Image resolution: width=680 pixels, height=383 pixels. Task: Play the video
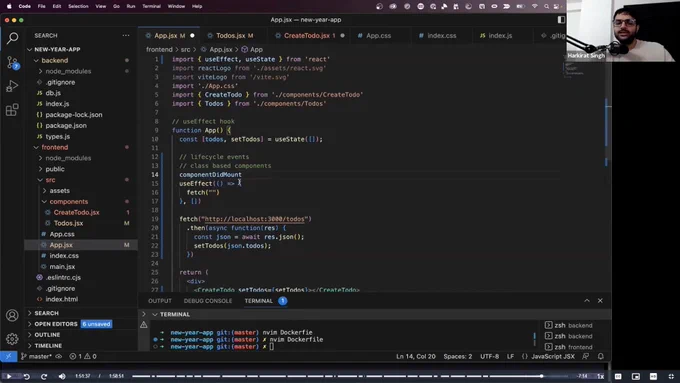coord(8,376)
